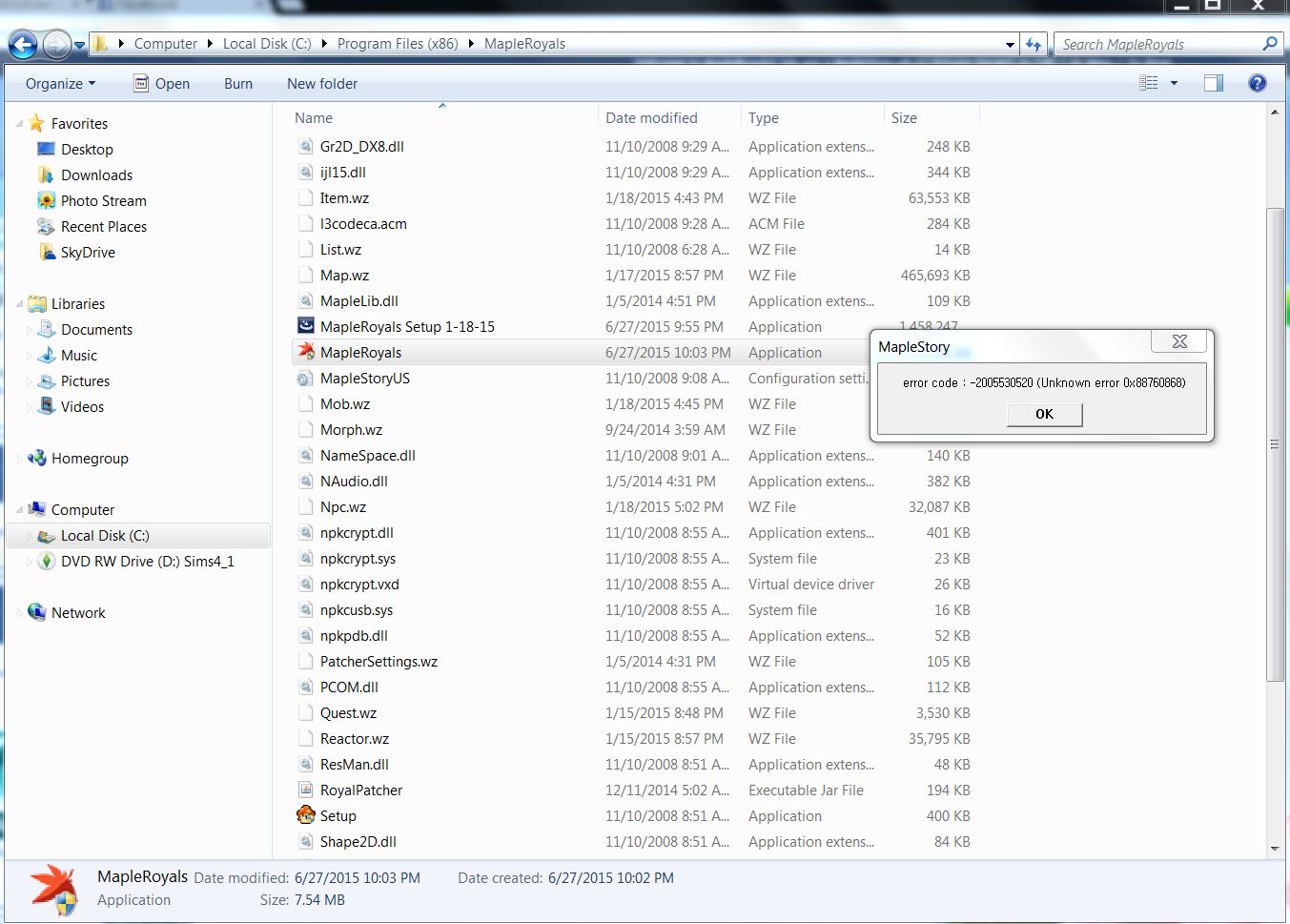The width and height of the screenshot is (1290, 924).
Task: Click the Favorites star icon
Action: point(37,123)
